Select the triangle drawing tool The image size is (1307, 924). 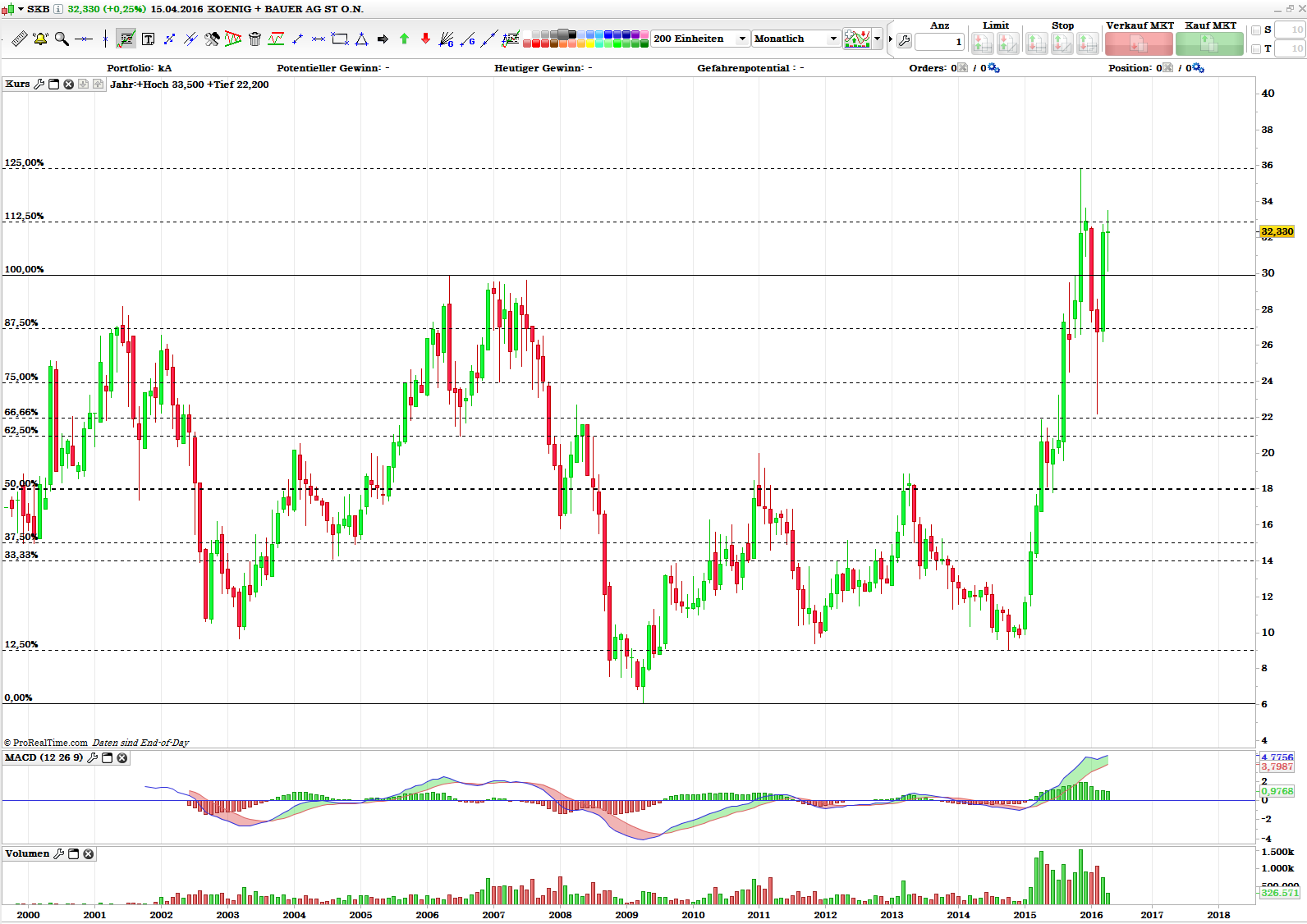coord(361,39)
